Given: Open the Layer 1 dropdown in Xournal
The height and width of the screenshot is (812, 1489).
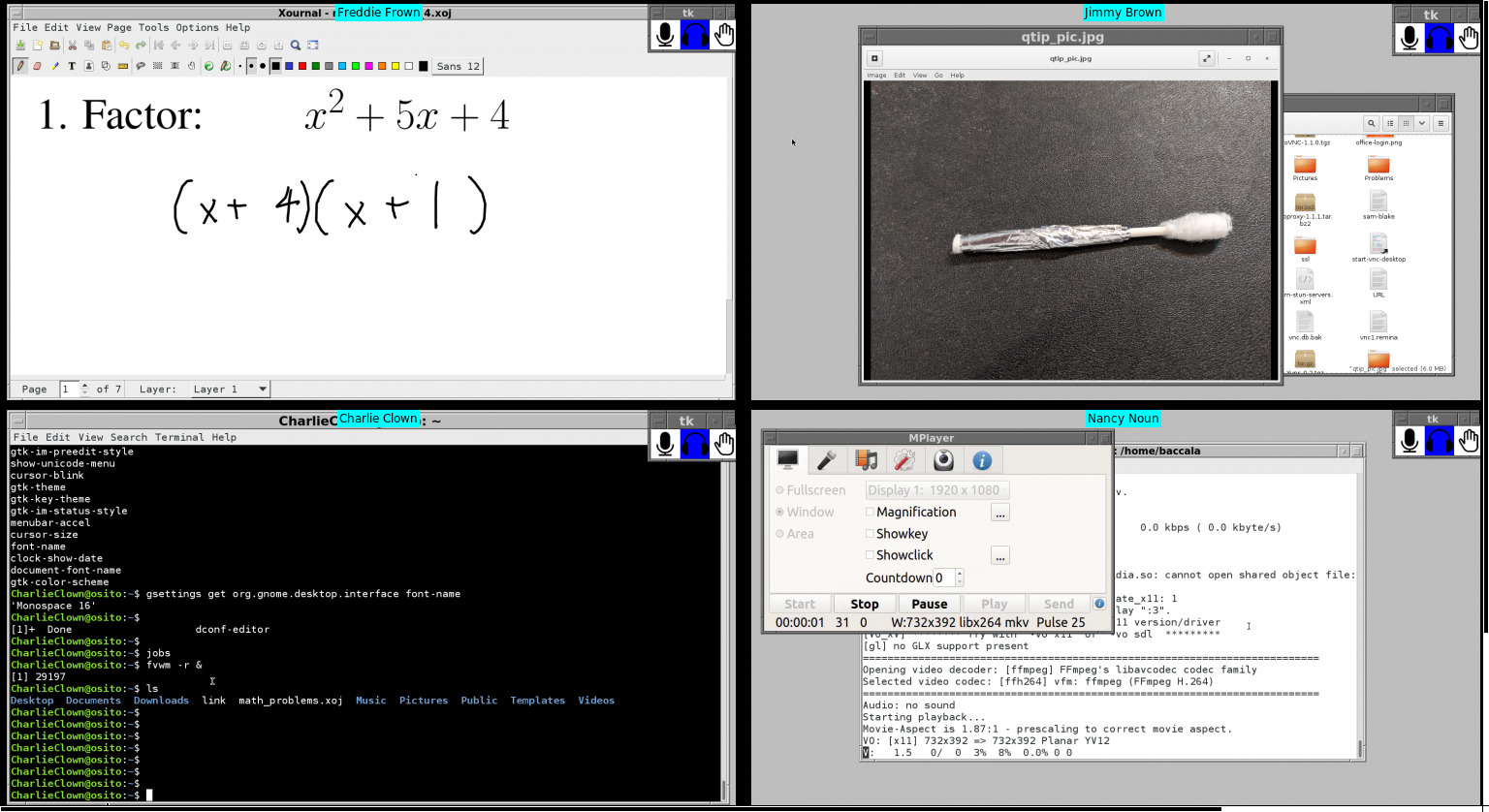Looking at the screenshot, I should 229,389.
